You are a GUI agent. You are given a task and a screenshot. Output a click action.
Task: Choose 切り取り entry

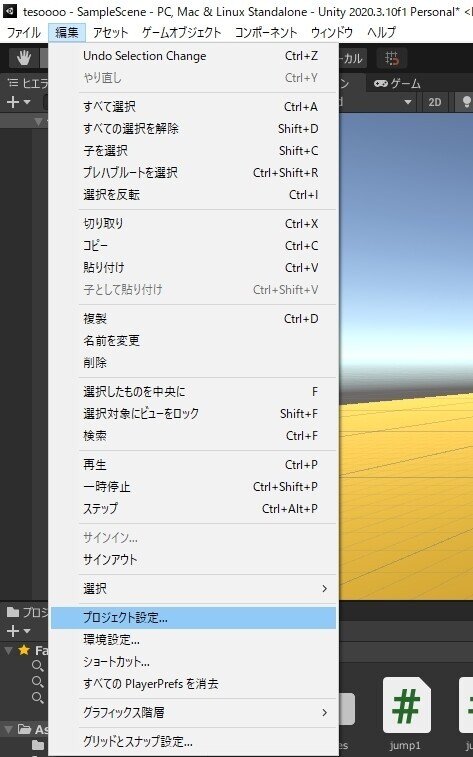pyautogui.click(x=193, y=224)
